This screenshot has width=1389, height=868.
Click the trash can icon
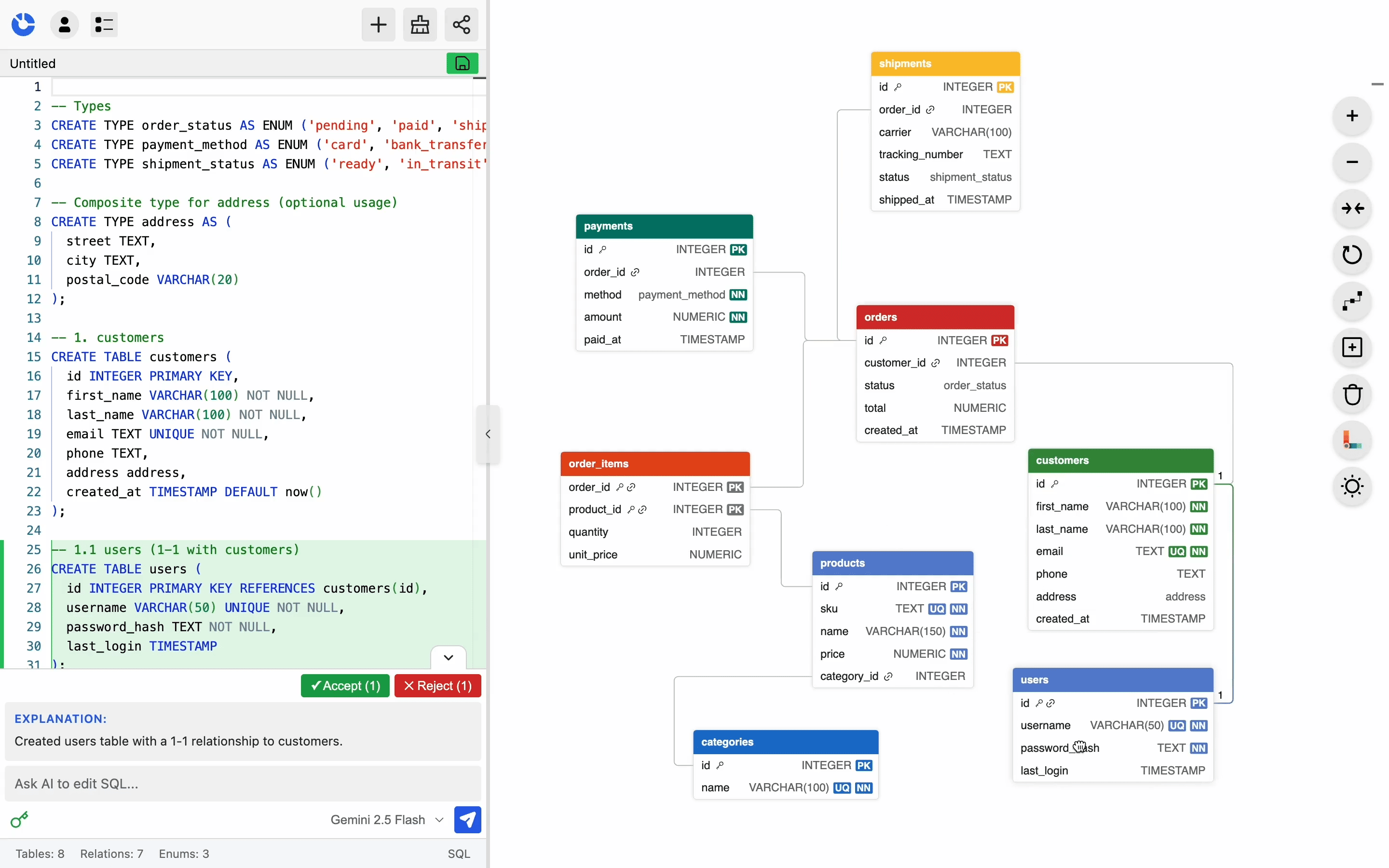click(1352, 394)
